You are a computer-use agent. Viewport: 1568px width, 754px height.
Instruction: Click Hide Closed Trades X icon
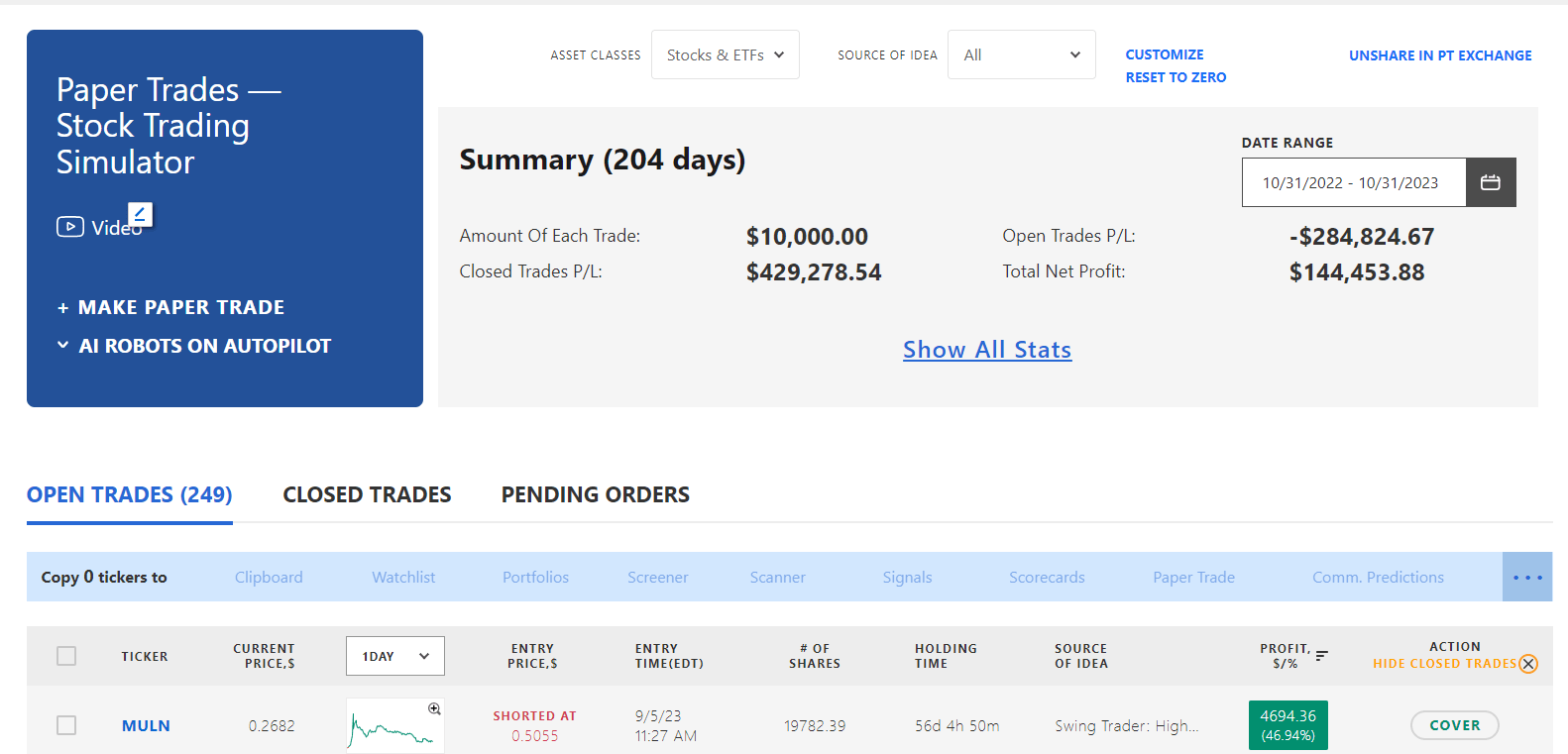tap(1528, 664)
